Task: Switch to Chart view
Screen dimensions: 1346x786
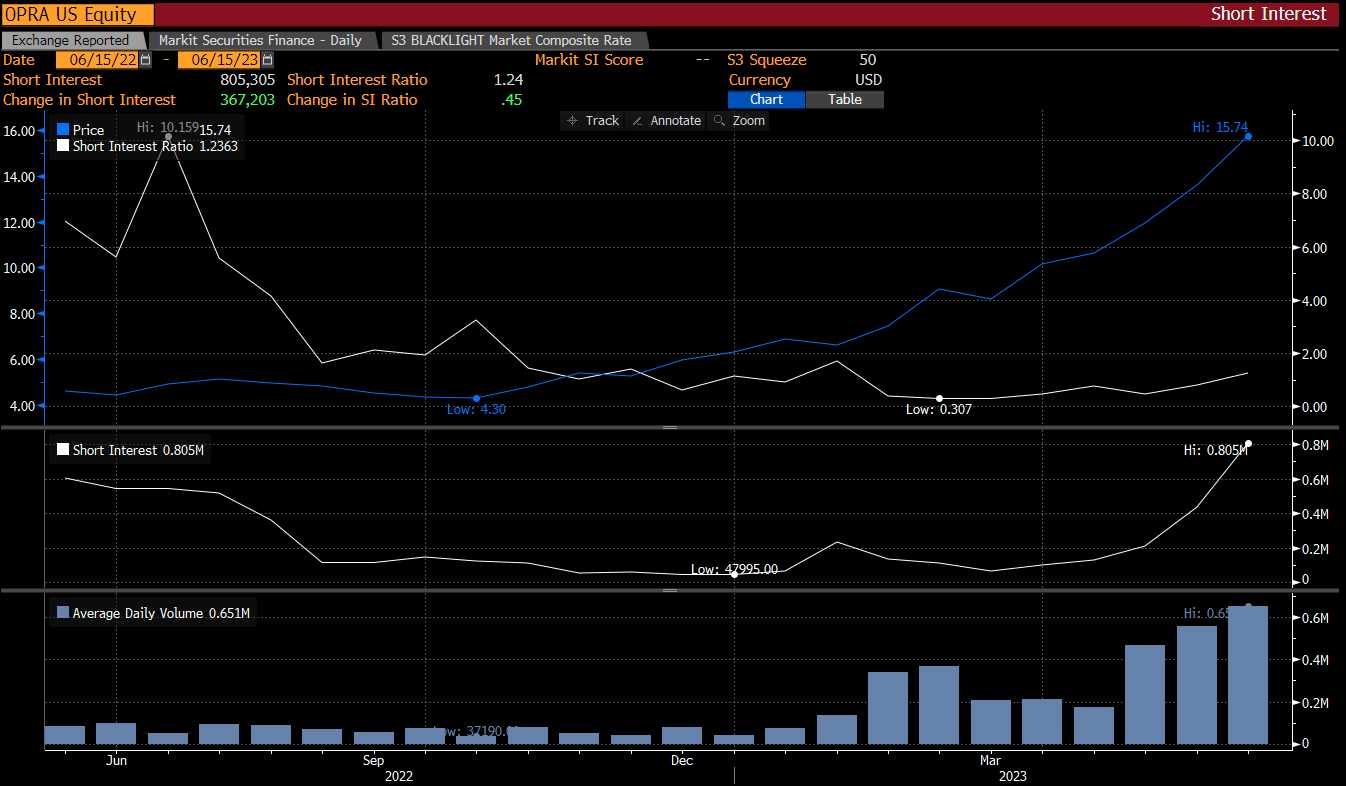Action: point(766,100)
